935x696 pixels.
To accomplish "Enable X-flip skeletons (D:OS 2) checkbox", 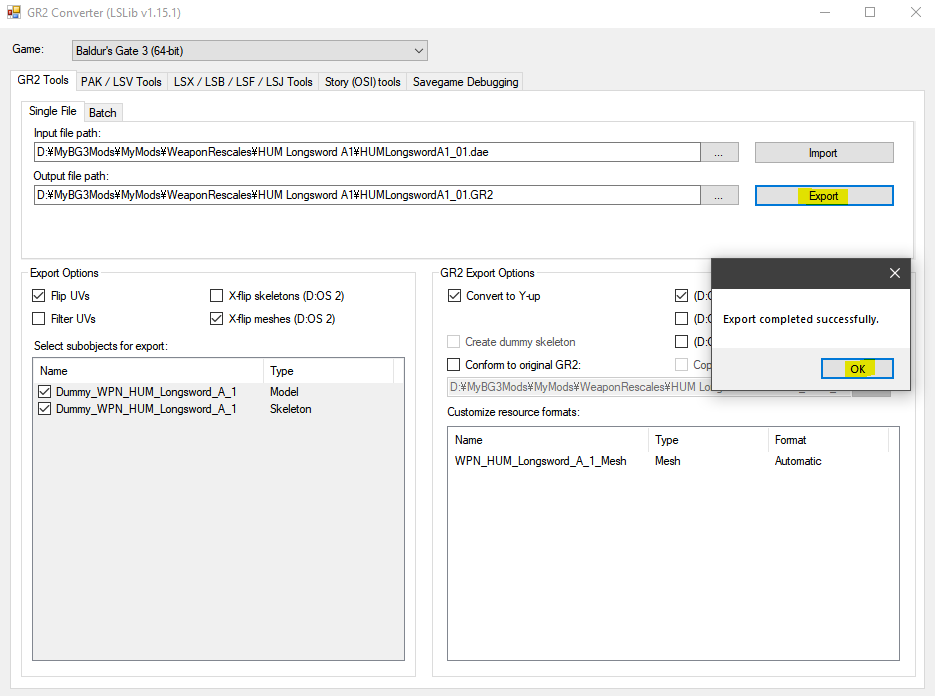I will tap(216, 296).
